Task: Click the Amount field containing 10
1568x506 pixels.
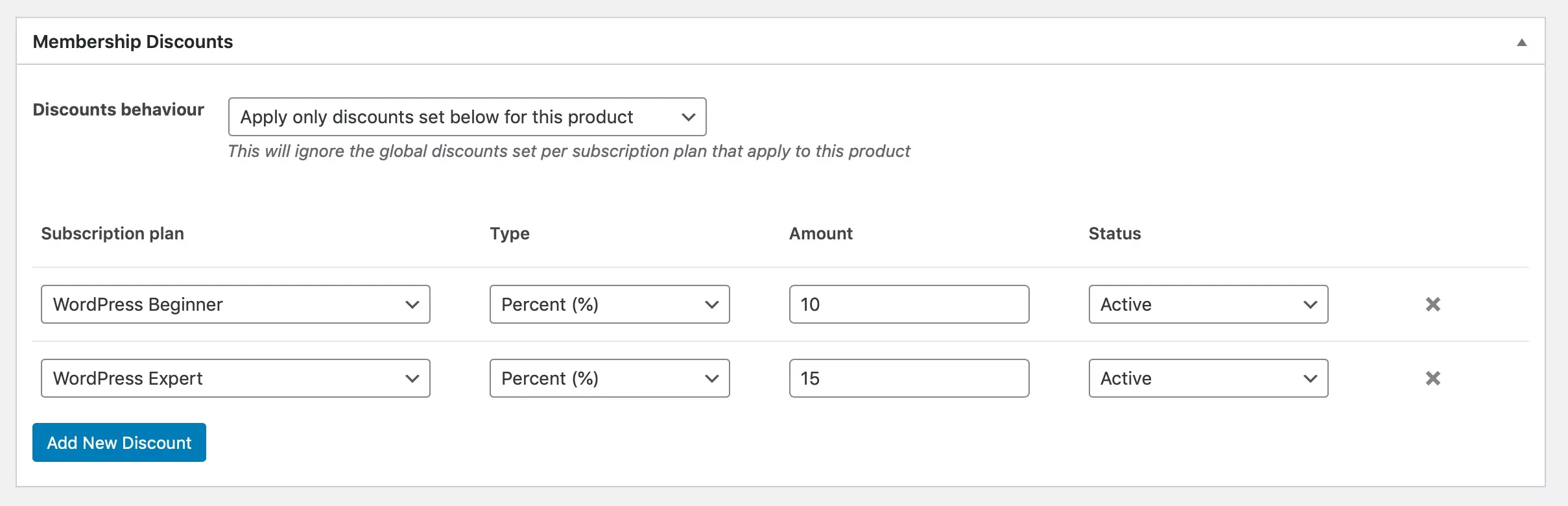Action: [909, 304]
